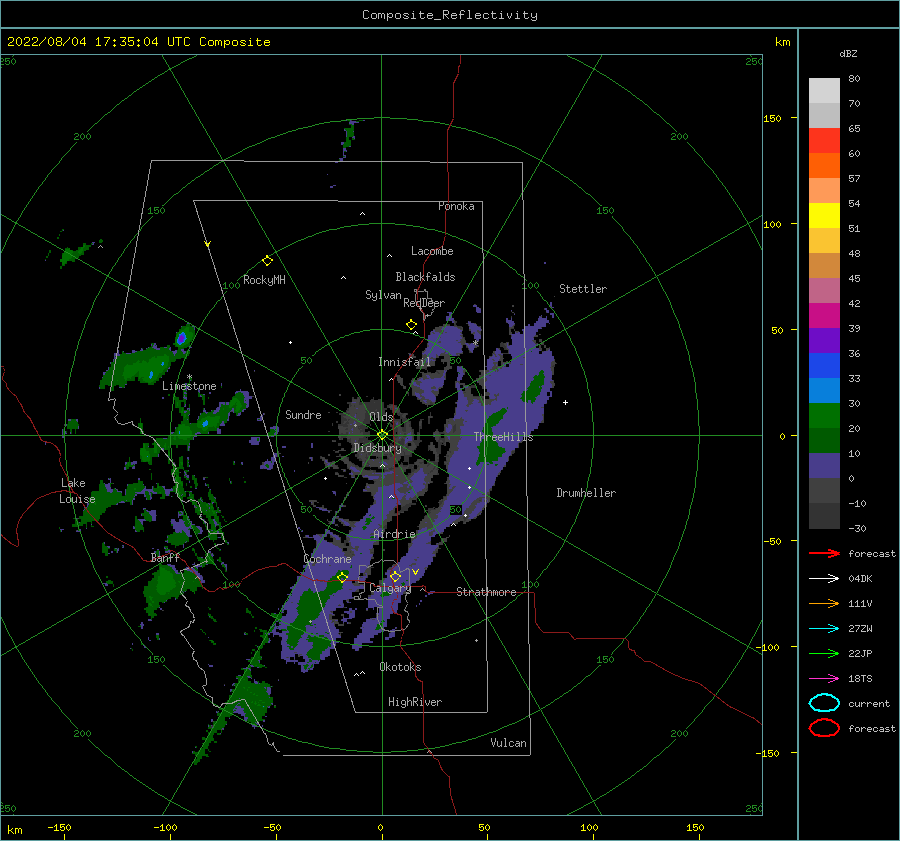Click the Lacombe city label
The image size is (900, 841).
coord(432,251)
